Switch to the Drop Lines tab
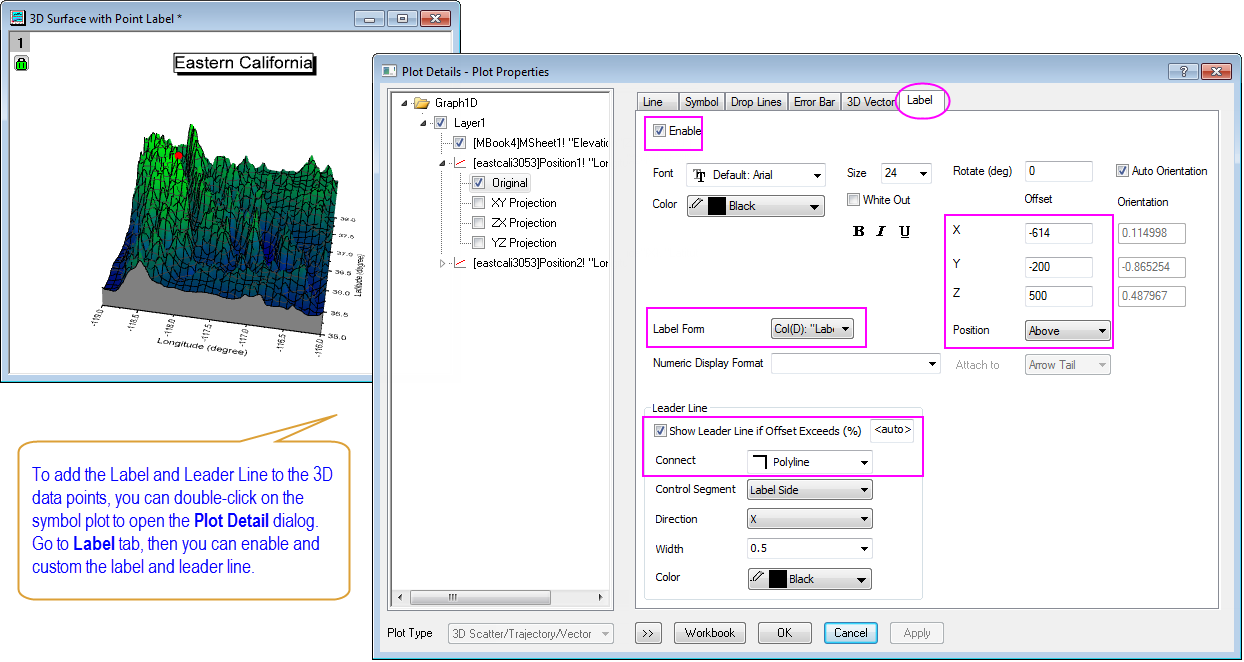Viewport: 1244px width, 662px height. click(756, 102)
